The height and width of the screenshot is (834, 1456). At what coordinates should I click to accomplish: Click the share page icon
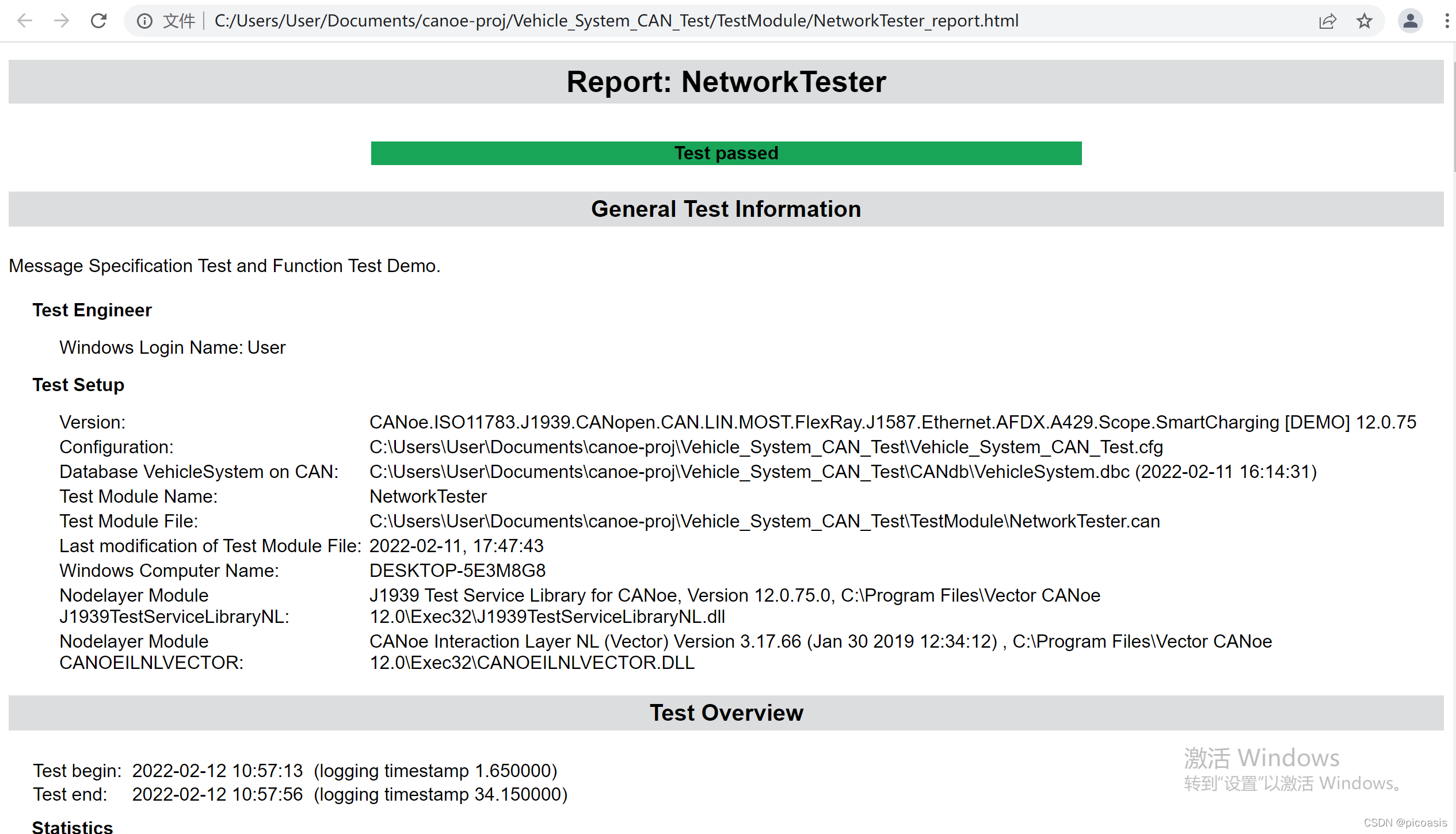point(1327,21)
